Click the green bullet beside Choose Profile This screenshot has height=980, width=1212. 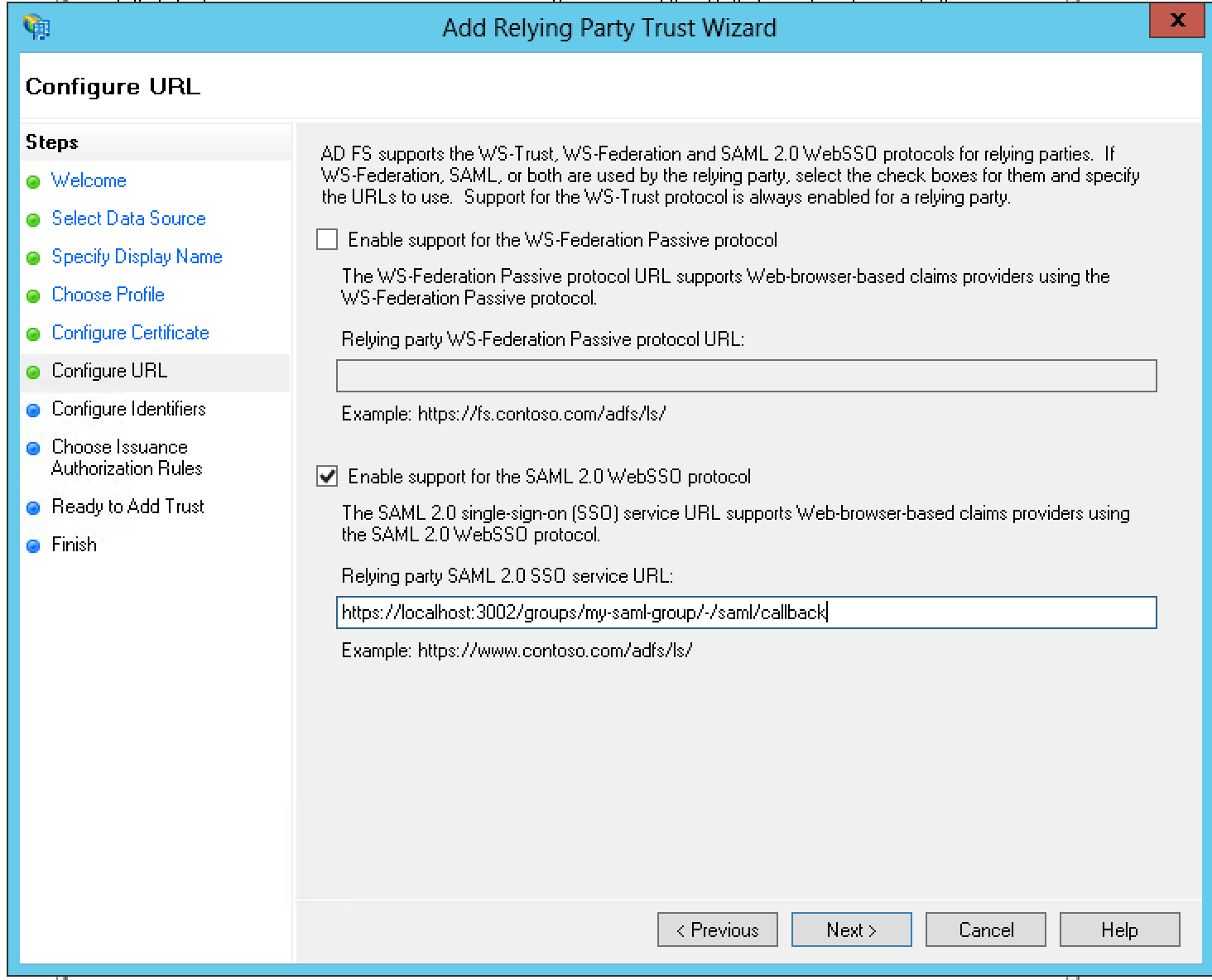(x=34, y=295)
